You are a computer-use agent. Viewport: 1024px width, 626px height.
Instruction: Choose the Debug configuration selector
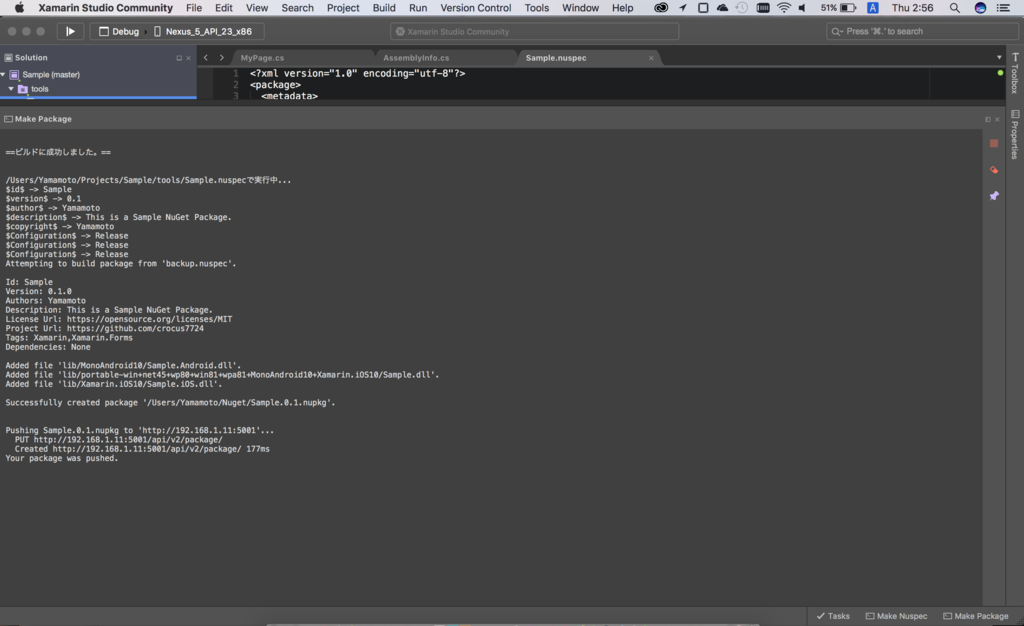point(119,31)
